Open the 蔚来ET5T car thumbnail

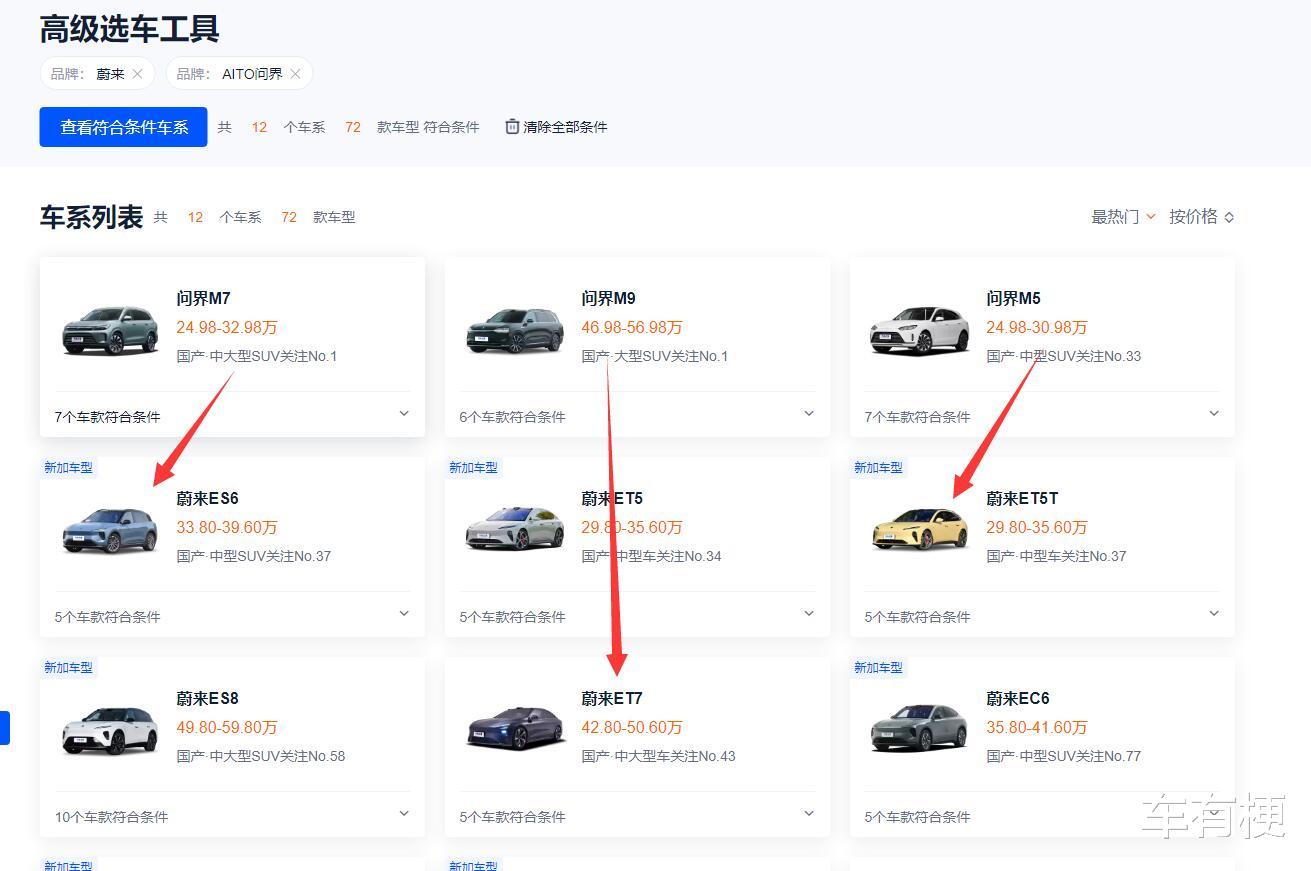click(x=920, y=529)
